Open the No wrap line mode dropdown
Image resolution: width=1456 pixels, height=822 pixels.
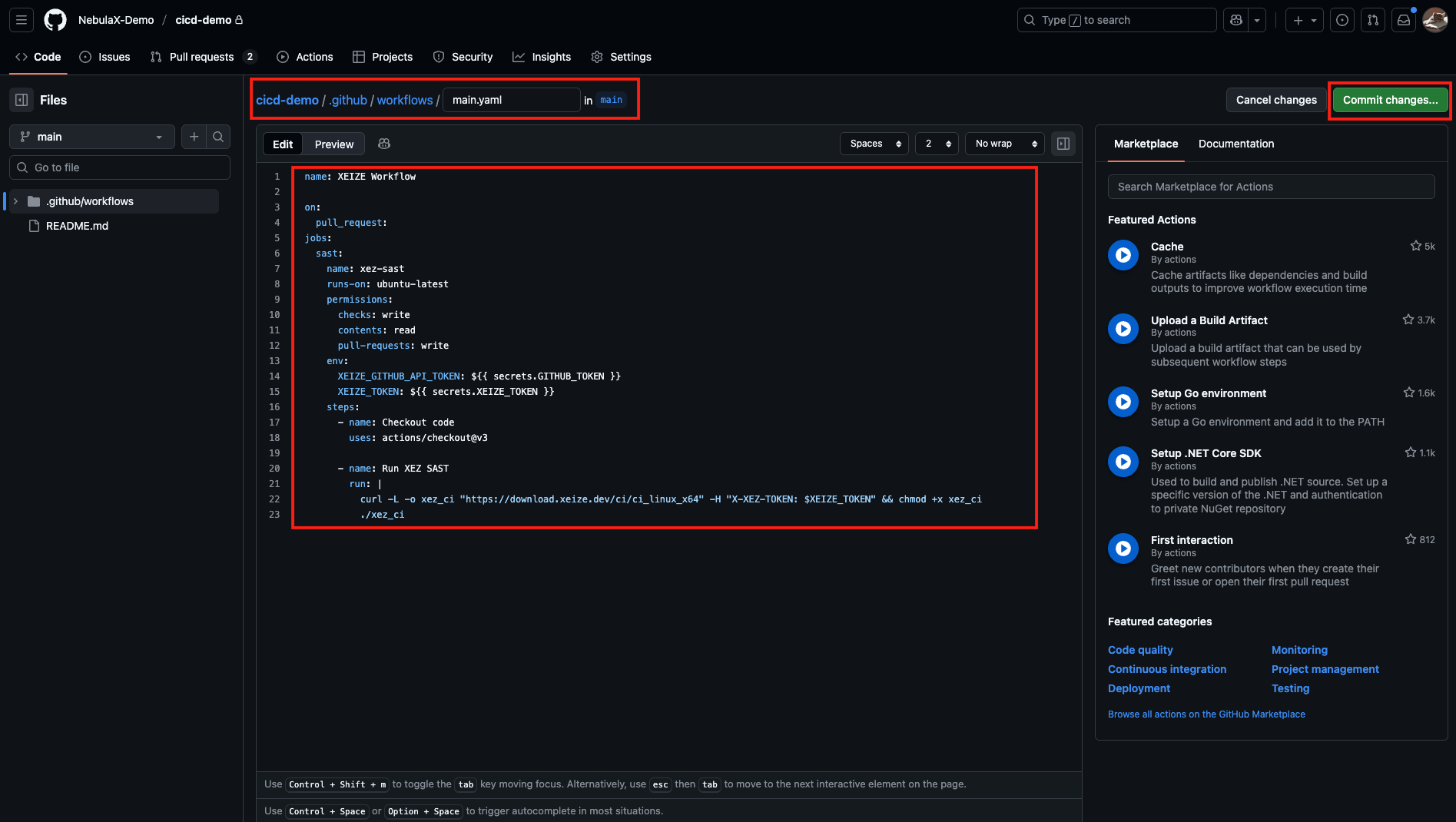coord(1004,144)
